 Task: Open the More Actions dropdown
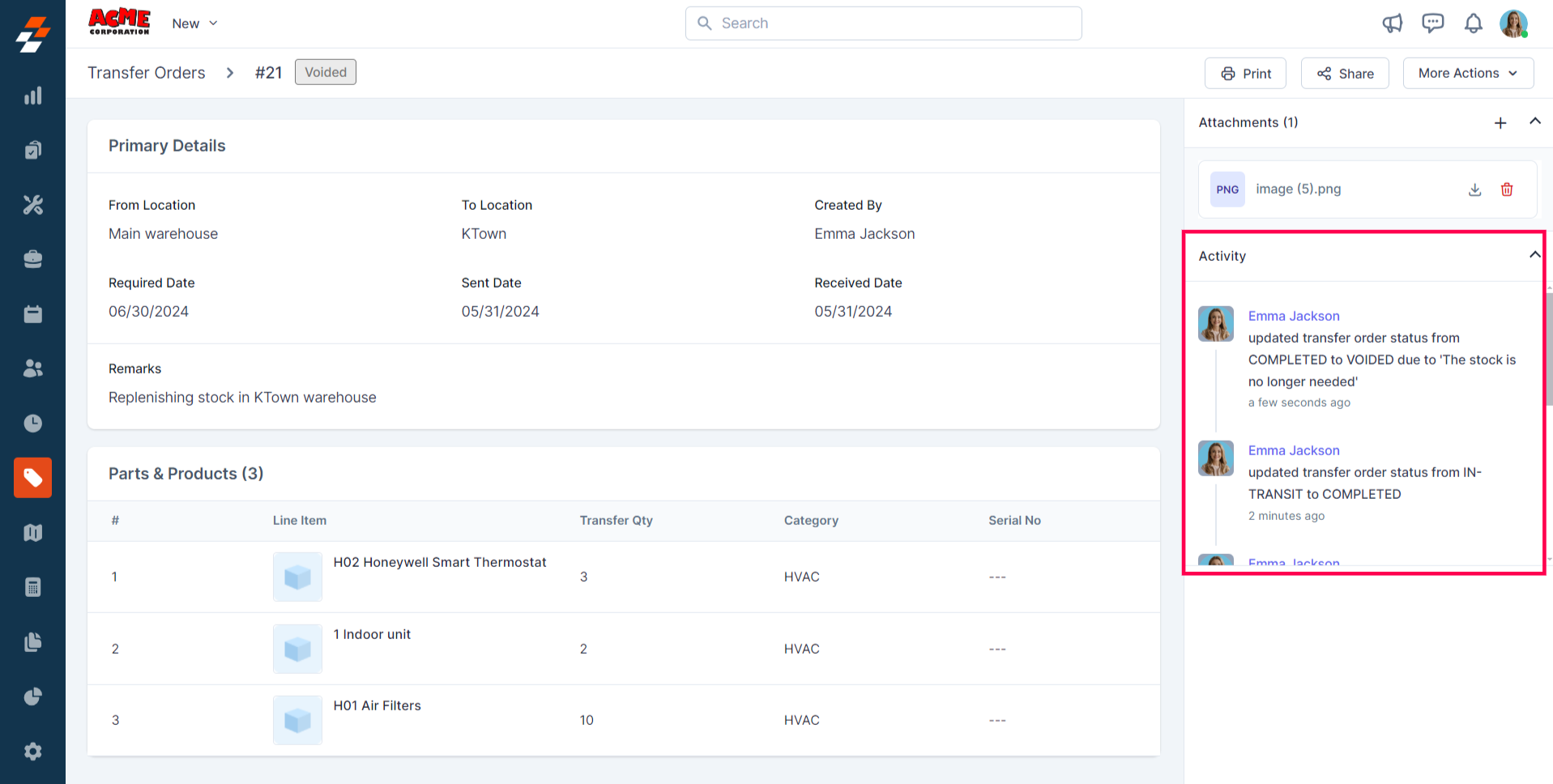click(1468, 73)
